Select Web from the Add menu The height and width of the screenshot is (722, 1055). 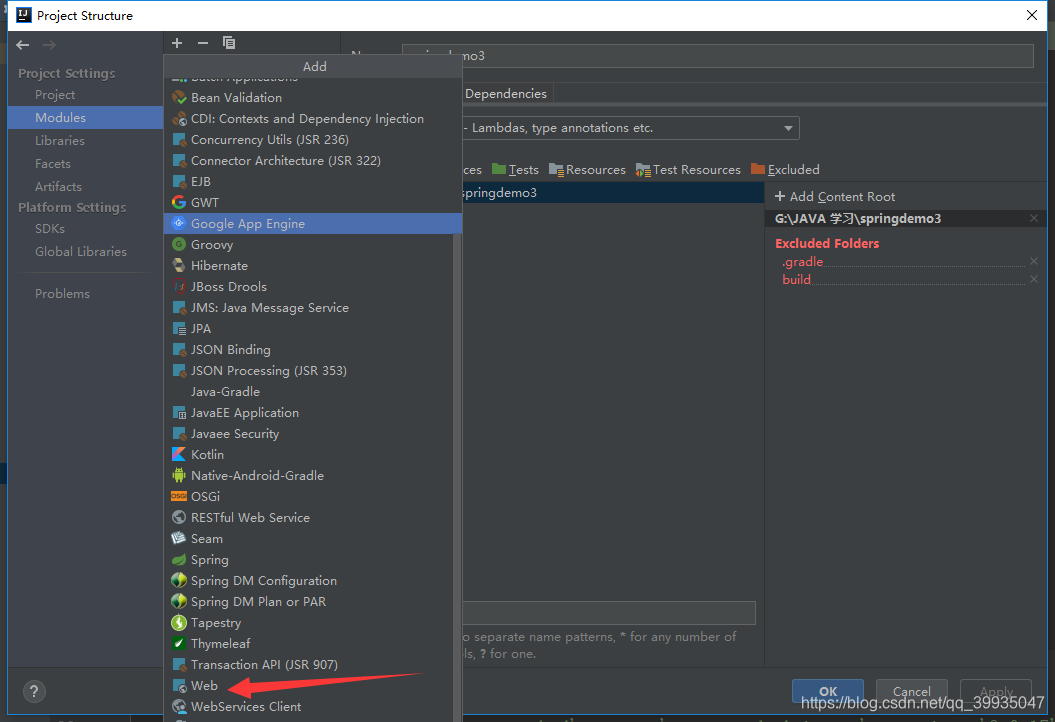[x=313, y=686]
